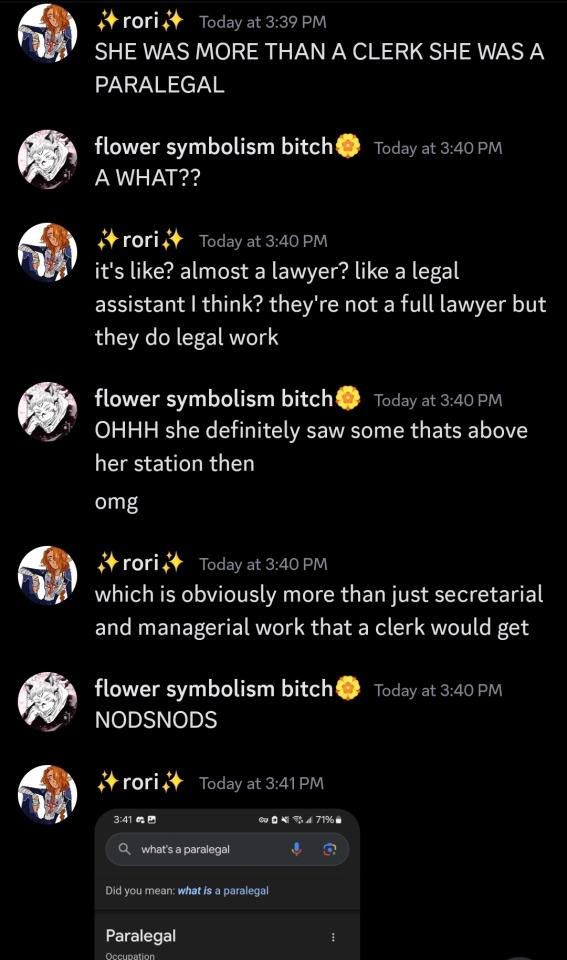
Task: Tap flower emoji after username above NODSNODS
Action: (348, 689)
